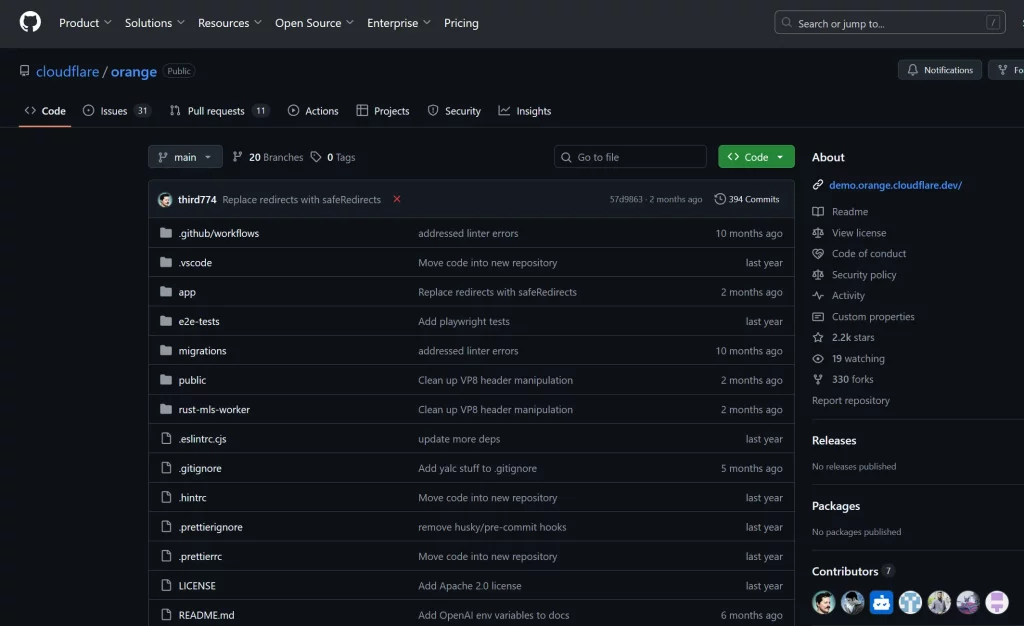Switch to the Issues tab
Screen dimensions: 1024x626
[117, 111]
